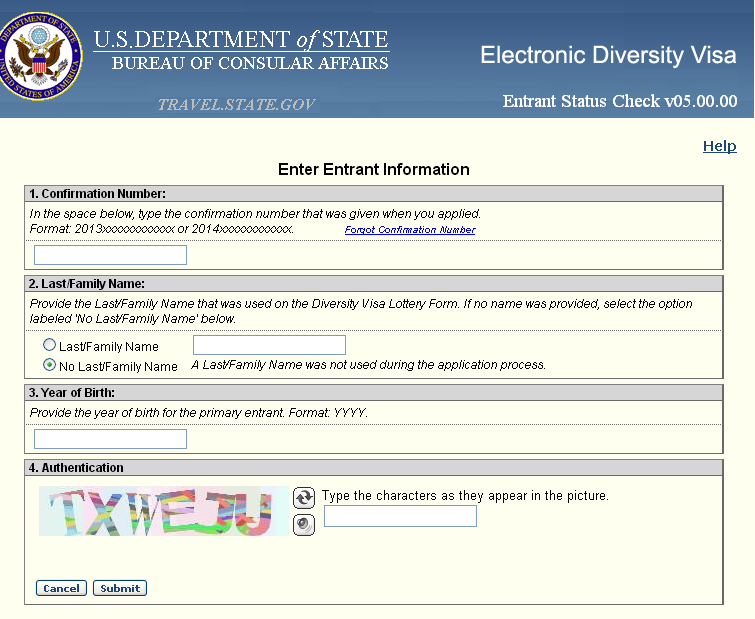Viewport: 755px width, 619px height.
Task: Click the 2. Last/Family Name section header
Action: pyautogui.click(x=374, y=284)
